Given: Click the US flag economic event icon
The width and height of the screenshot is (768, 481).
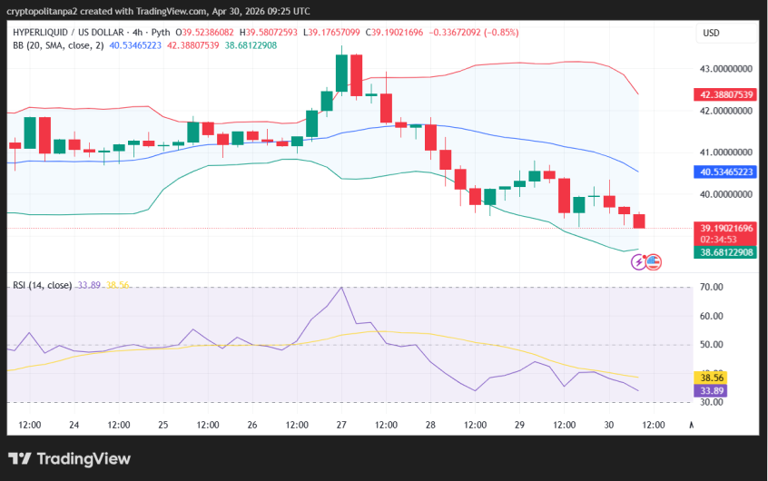Looking at the screenshot, I should tap(653, 263).
